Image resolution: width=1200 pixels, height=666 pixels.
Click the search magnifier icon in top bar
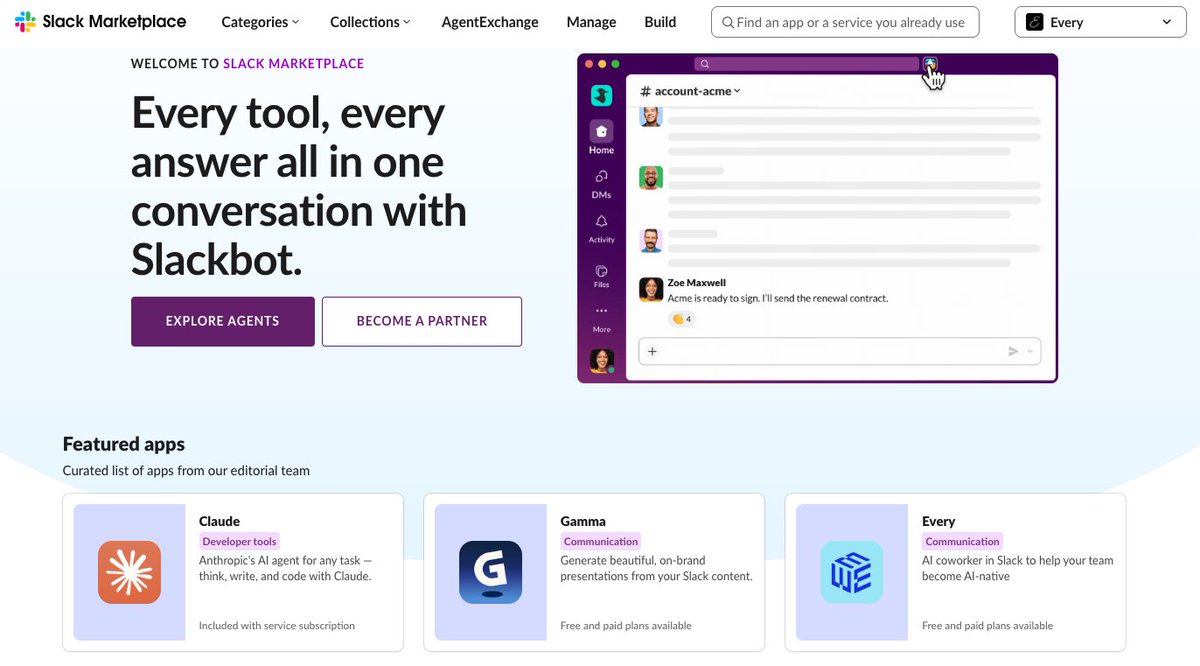click(x=728, y=22)
